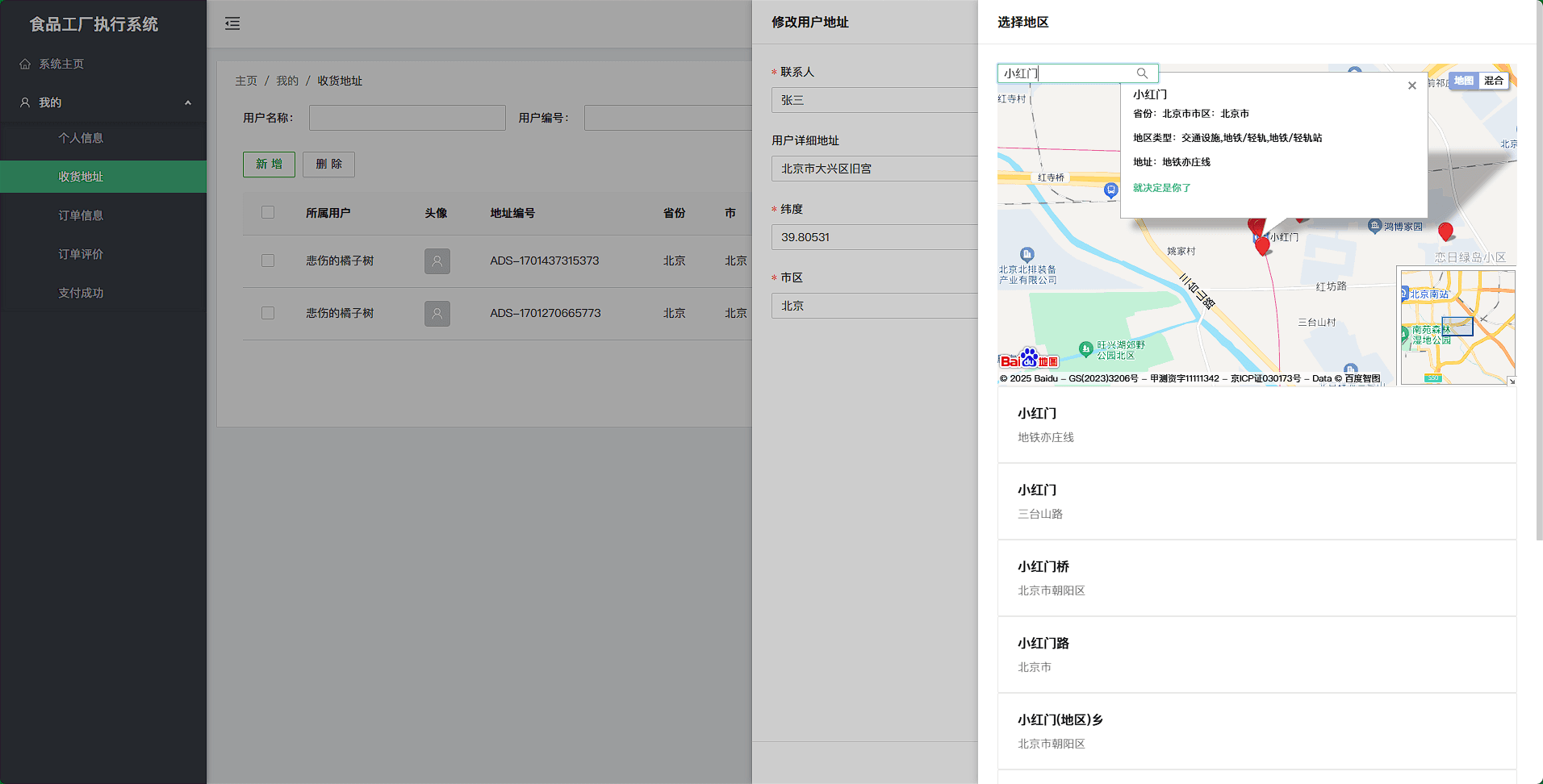Click the 联系人 field containing 张三
The height and width of the screenshot is (784, 1543).
875,100
